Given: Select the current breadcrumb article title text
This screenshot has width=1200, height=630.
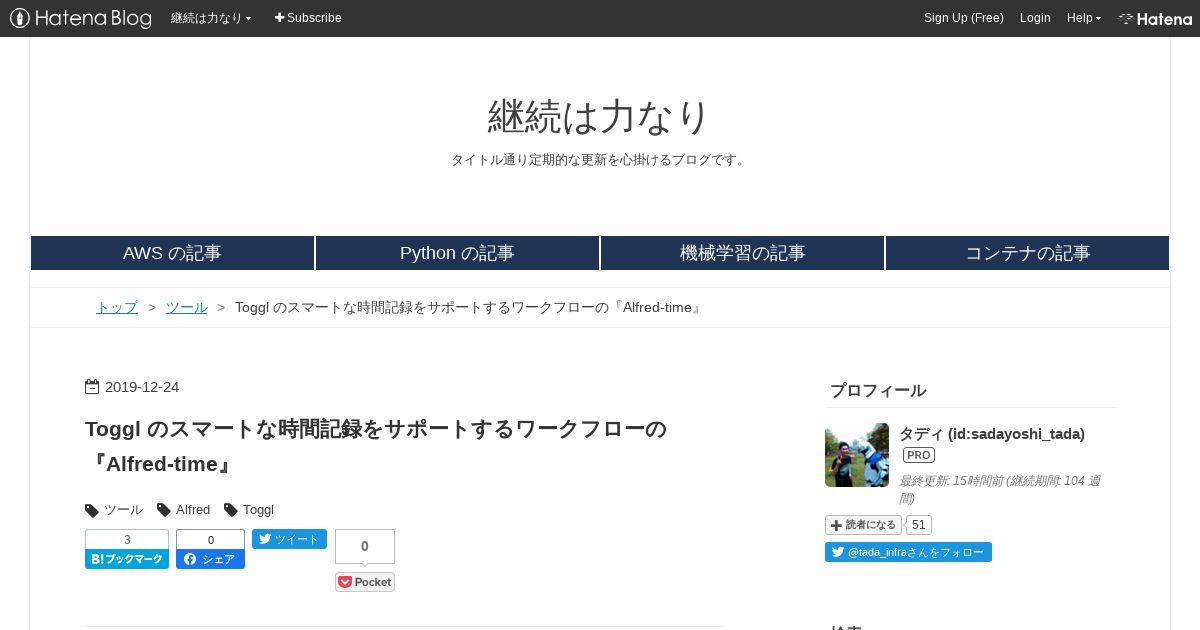Looking at the screenshot, I should click(469, 307).
